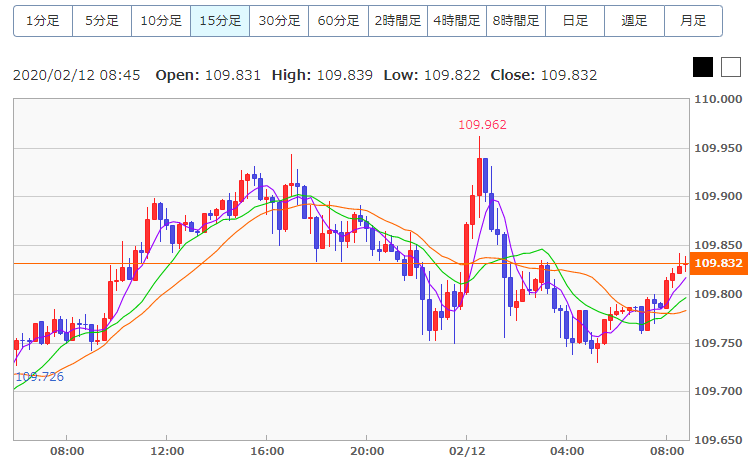755x464 pixels.
Task: Click the 109.750 price axis label
Action: (718, 343)
